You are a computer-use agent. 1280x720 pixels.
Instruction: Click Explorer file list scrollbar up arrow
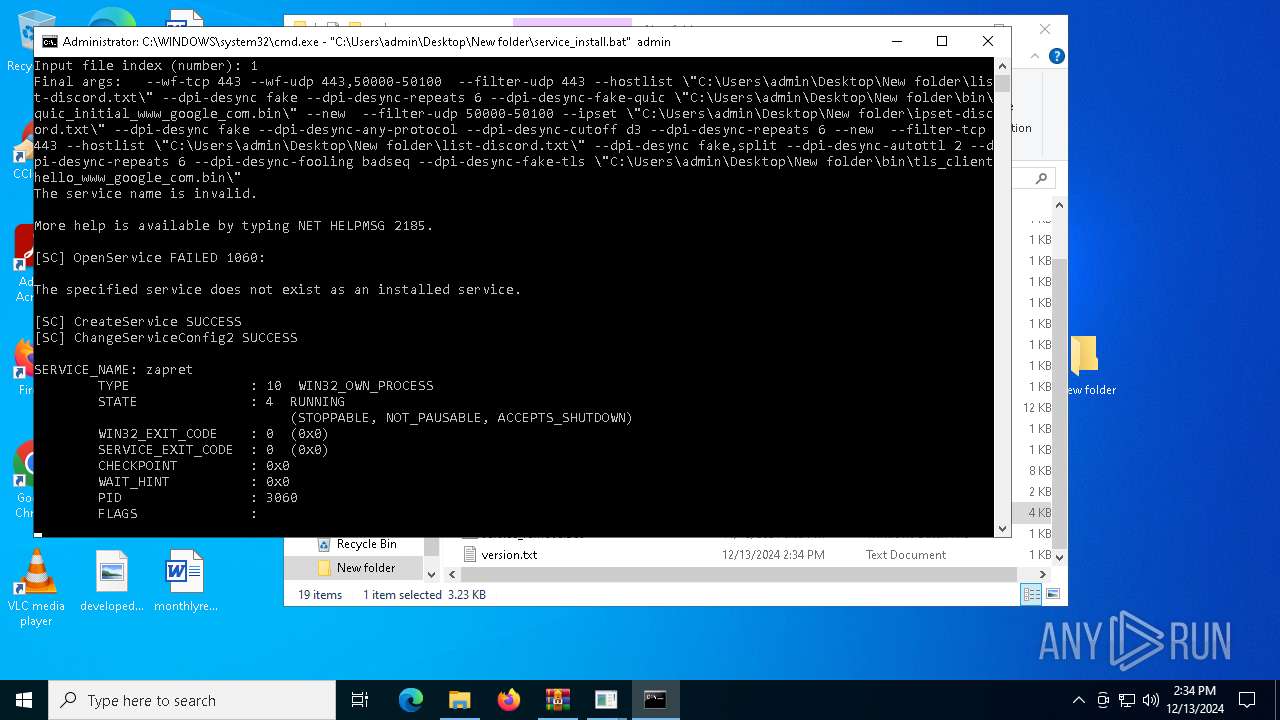1060,206
